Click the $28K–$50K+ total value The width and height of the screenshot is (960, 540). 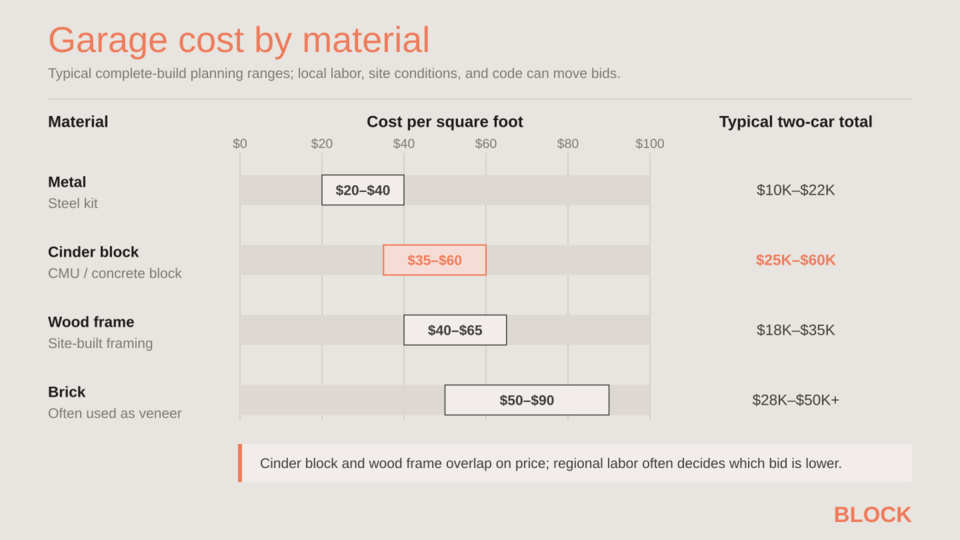coord(795,400)
